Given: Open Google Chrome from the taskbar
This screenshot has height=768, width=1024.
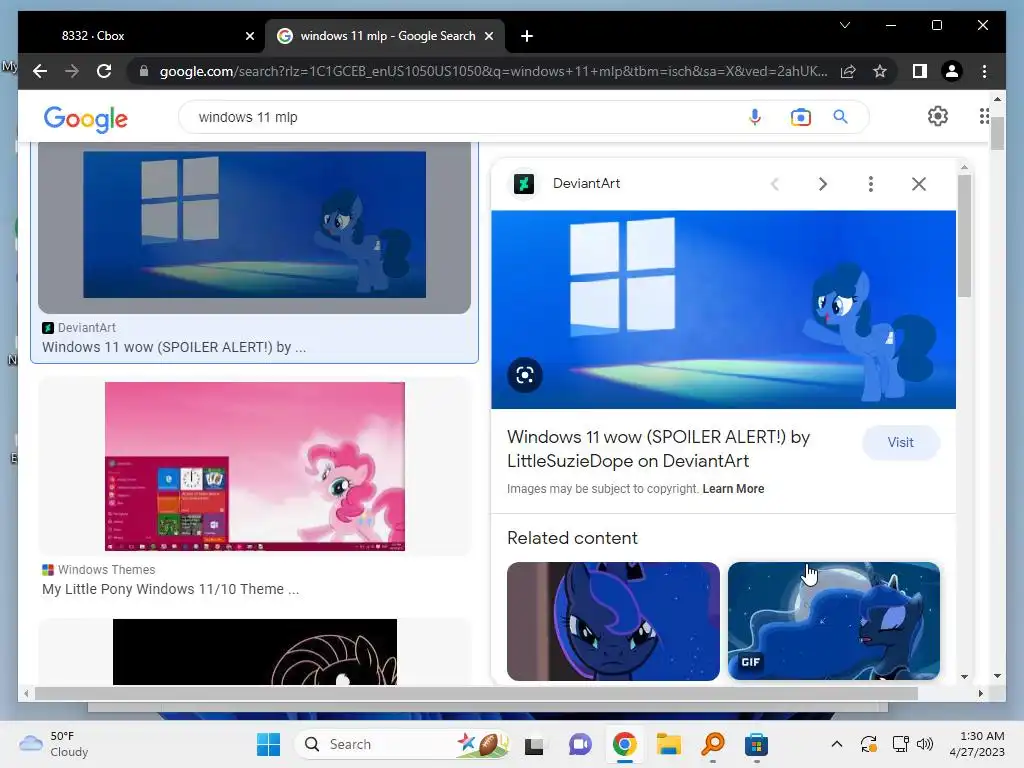Looking at the screenshot, I should (x=624, y=744).
